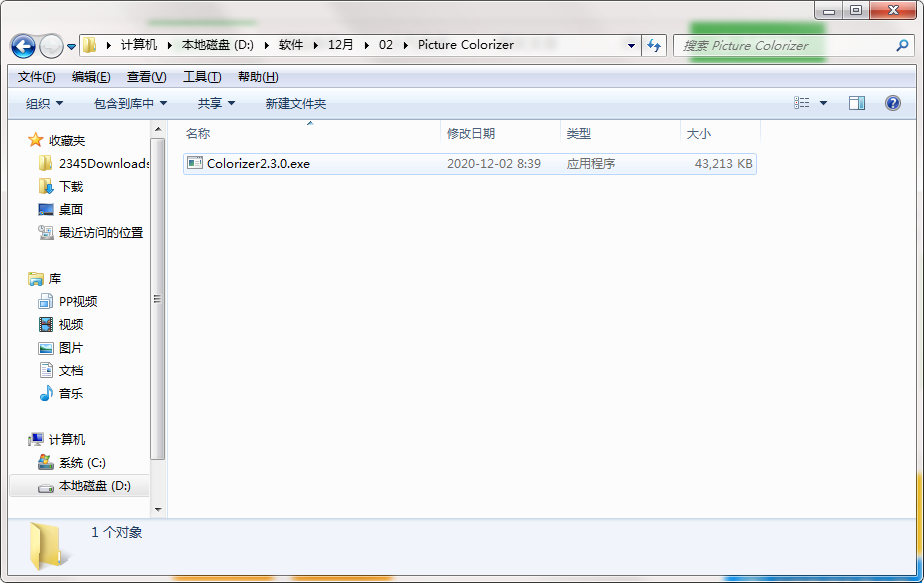Select 02 in the address breadcrumb

tap(386, 45)
